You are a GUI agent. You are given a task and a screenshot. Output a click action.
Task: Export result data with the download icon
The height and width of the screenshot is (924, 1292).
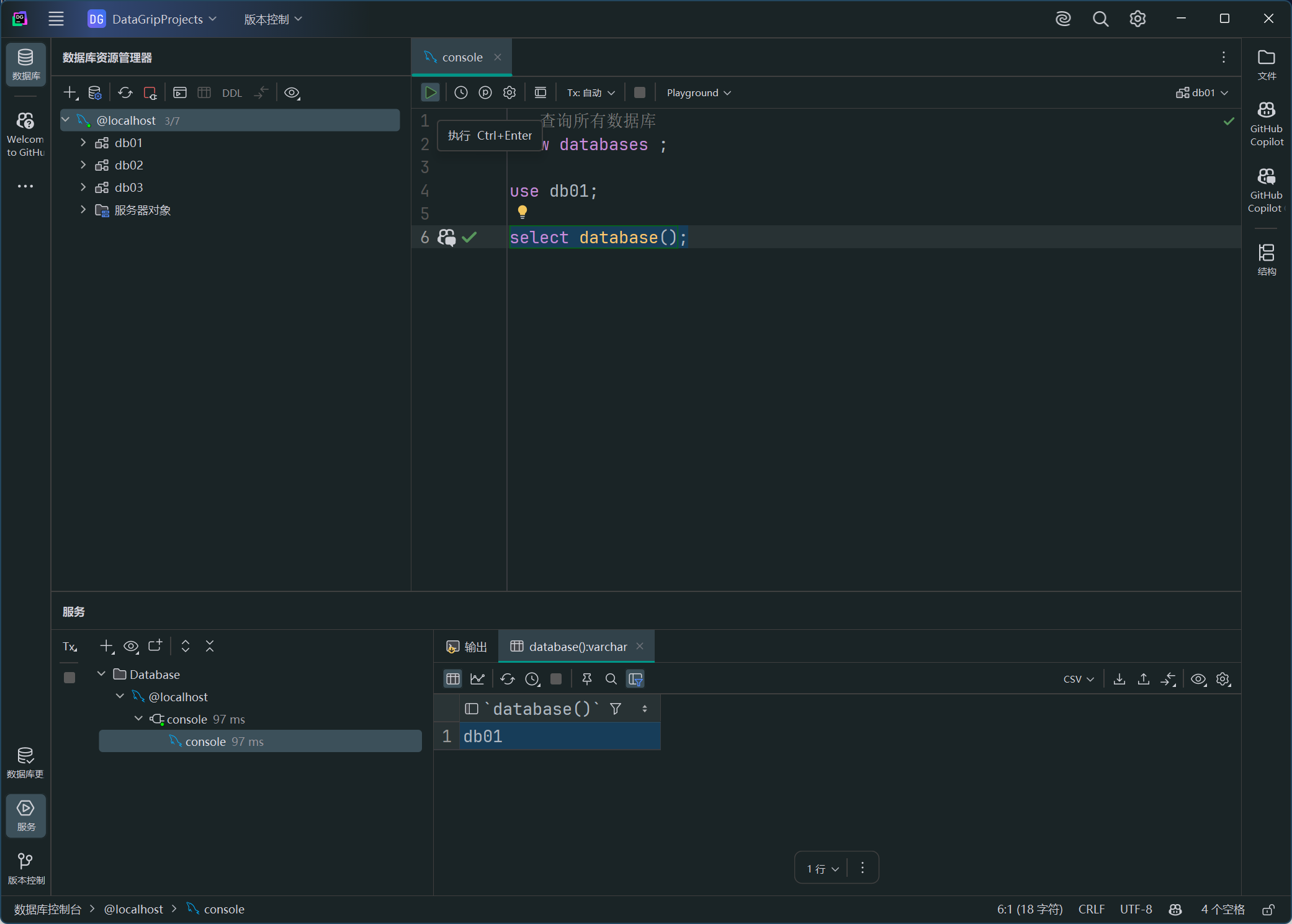(x=1119, y=679)
